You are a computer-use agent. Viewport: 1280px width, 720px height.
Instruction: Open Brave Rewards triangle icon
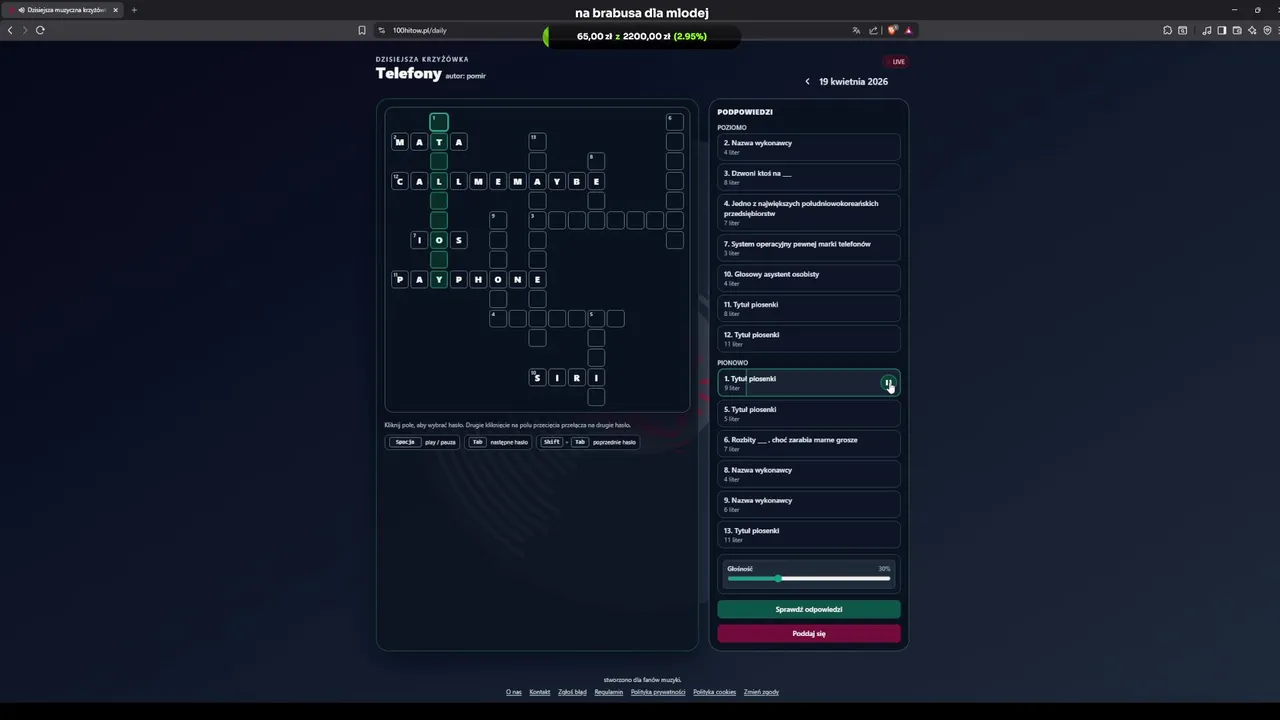[908, 30]
